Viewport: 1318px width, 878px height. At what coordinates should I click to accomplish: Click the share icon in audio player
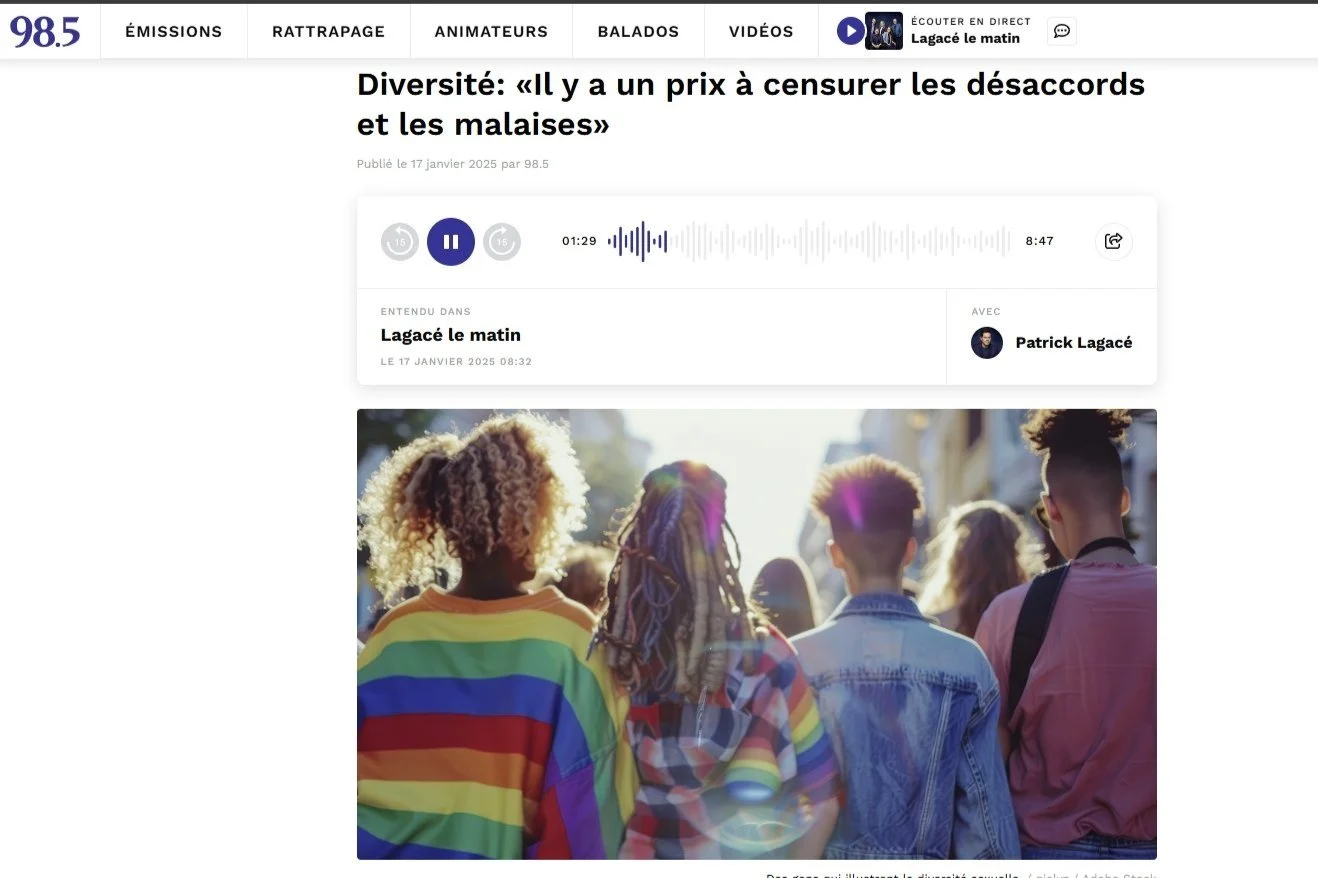tap(1114, 241)
